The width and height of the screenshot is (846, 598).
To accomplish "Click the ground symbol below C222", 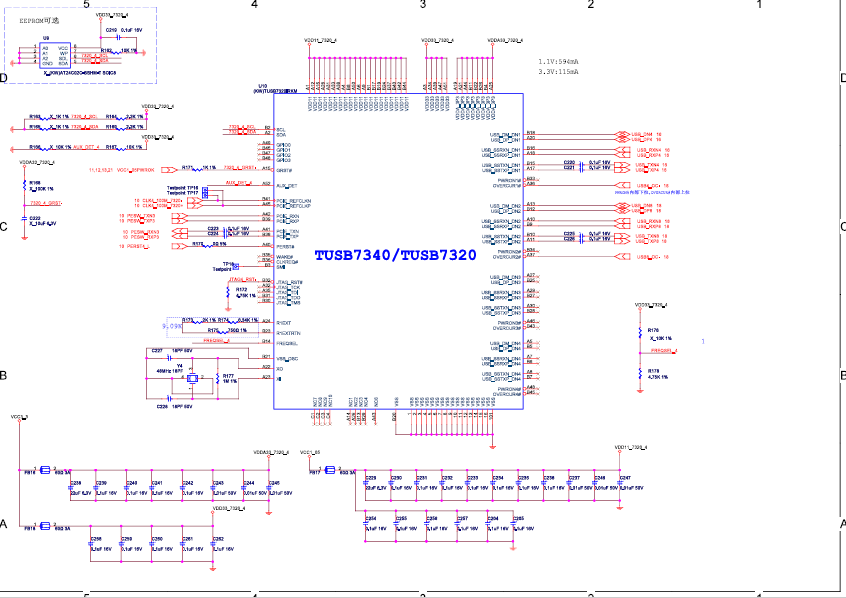I will click(x=24, y=236).
